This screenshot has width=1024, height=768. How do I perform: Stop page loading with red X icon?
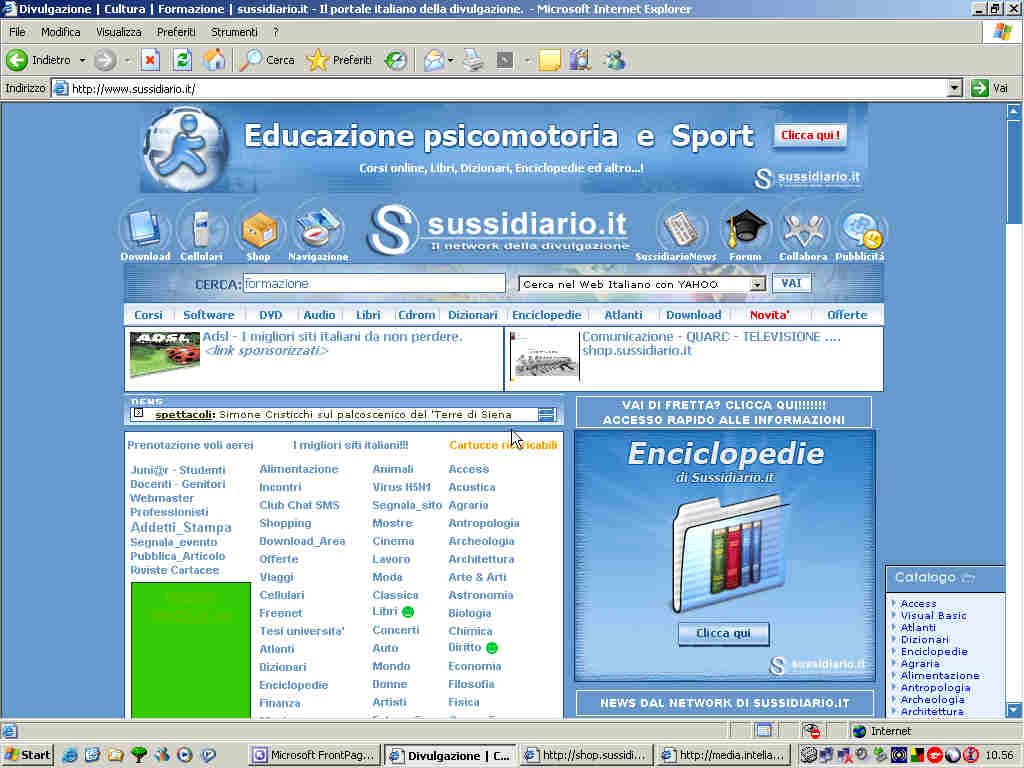[x=151, y=60]
